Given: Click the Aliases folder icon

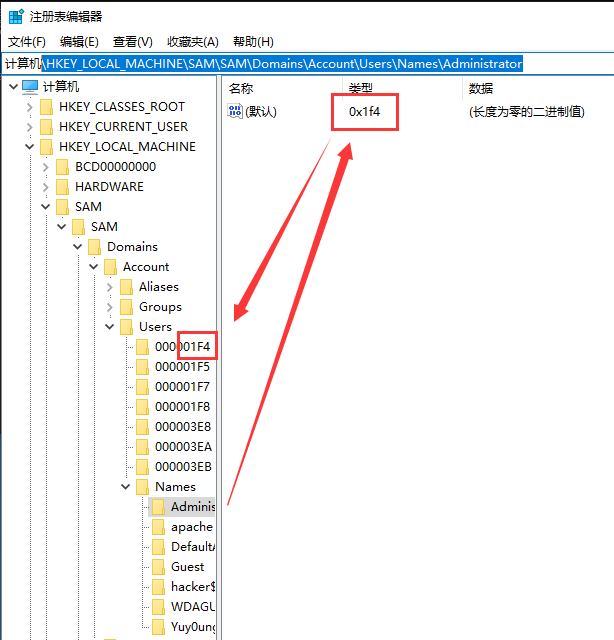Looking at the screenshot, I should 126,287.
